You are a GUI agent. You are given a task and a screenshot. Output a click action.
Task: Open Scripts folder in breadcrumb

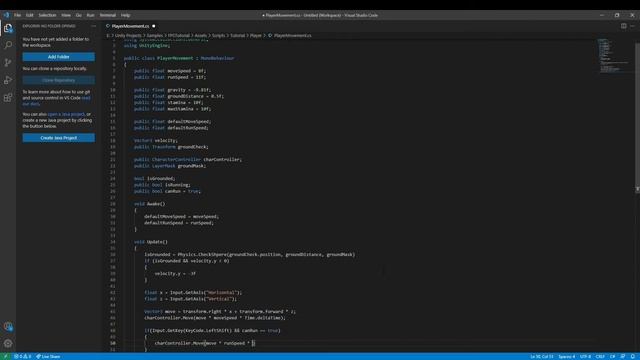(218, 36)
